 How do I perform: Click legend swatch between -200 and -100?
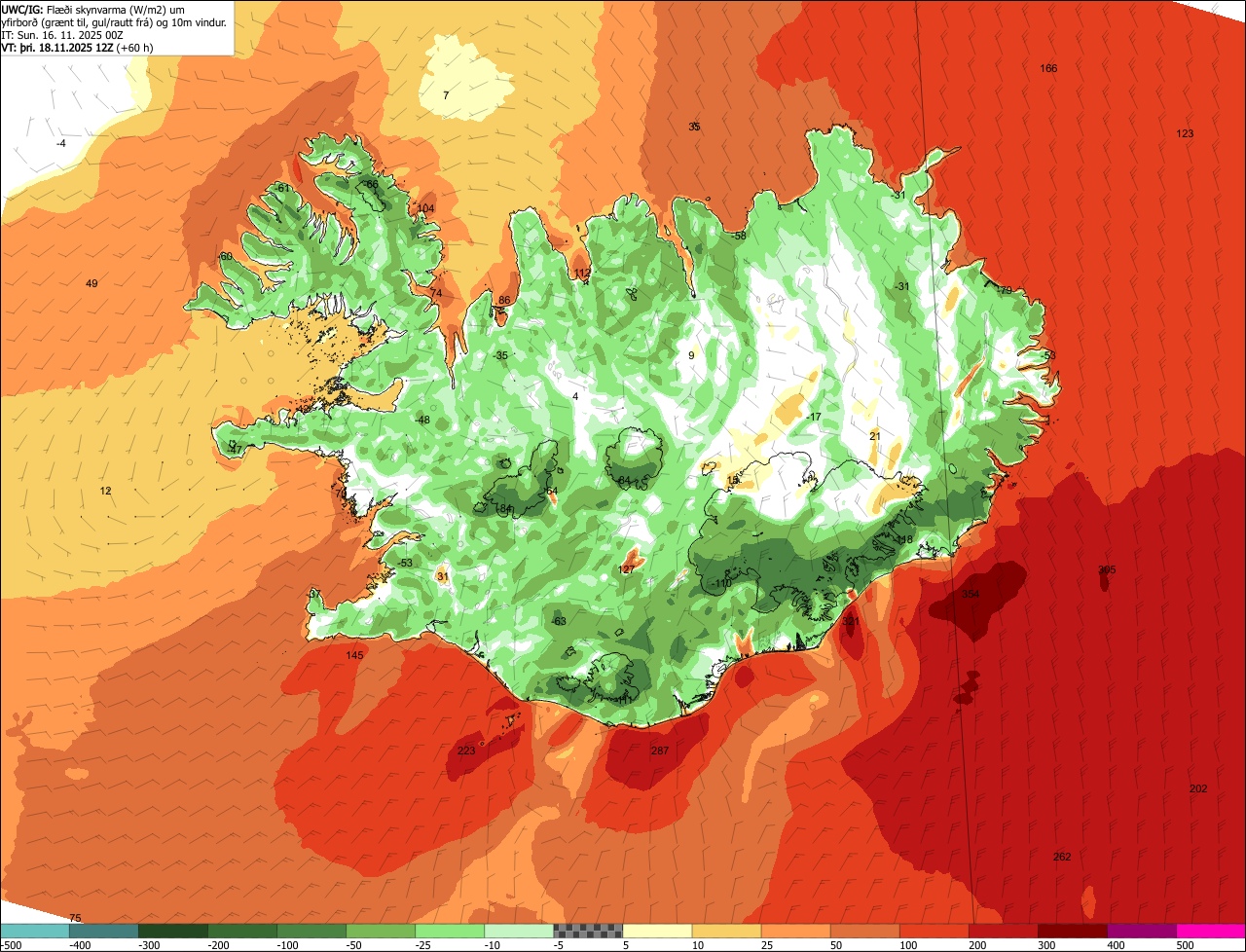click(241, 931)
